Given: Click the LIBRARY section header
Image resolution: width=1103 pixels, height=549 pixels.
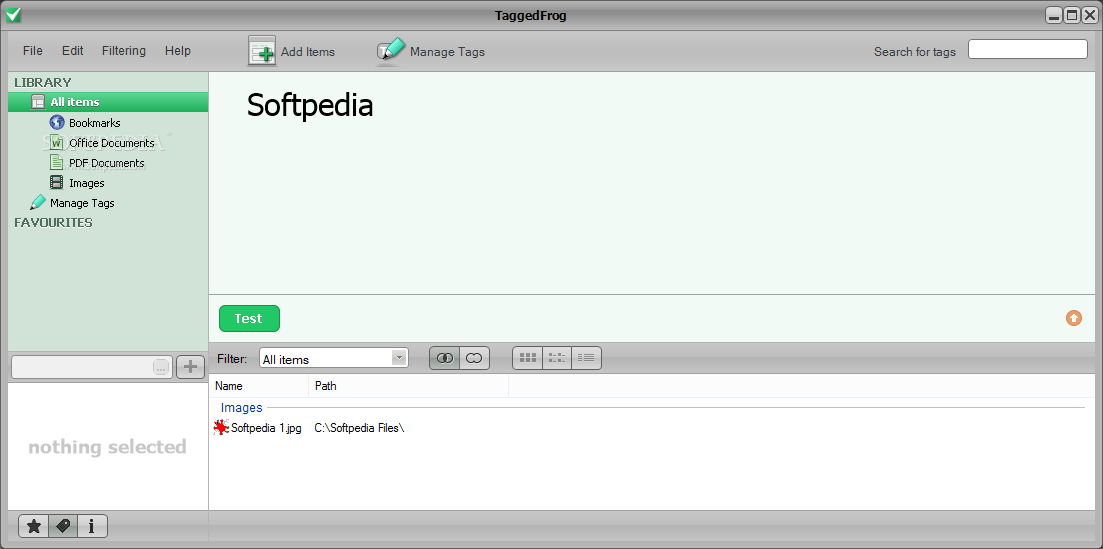Looking at the screenshot, I should [x=43, y=82].
